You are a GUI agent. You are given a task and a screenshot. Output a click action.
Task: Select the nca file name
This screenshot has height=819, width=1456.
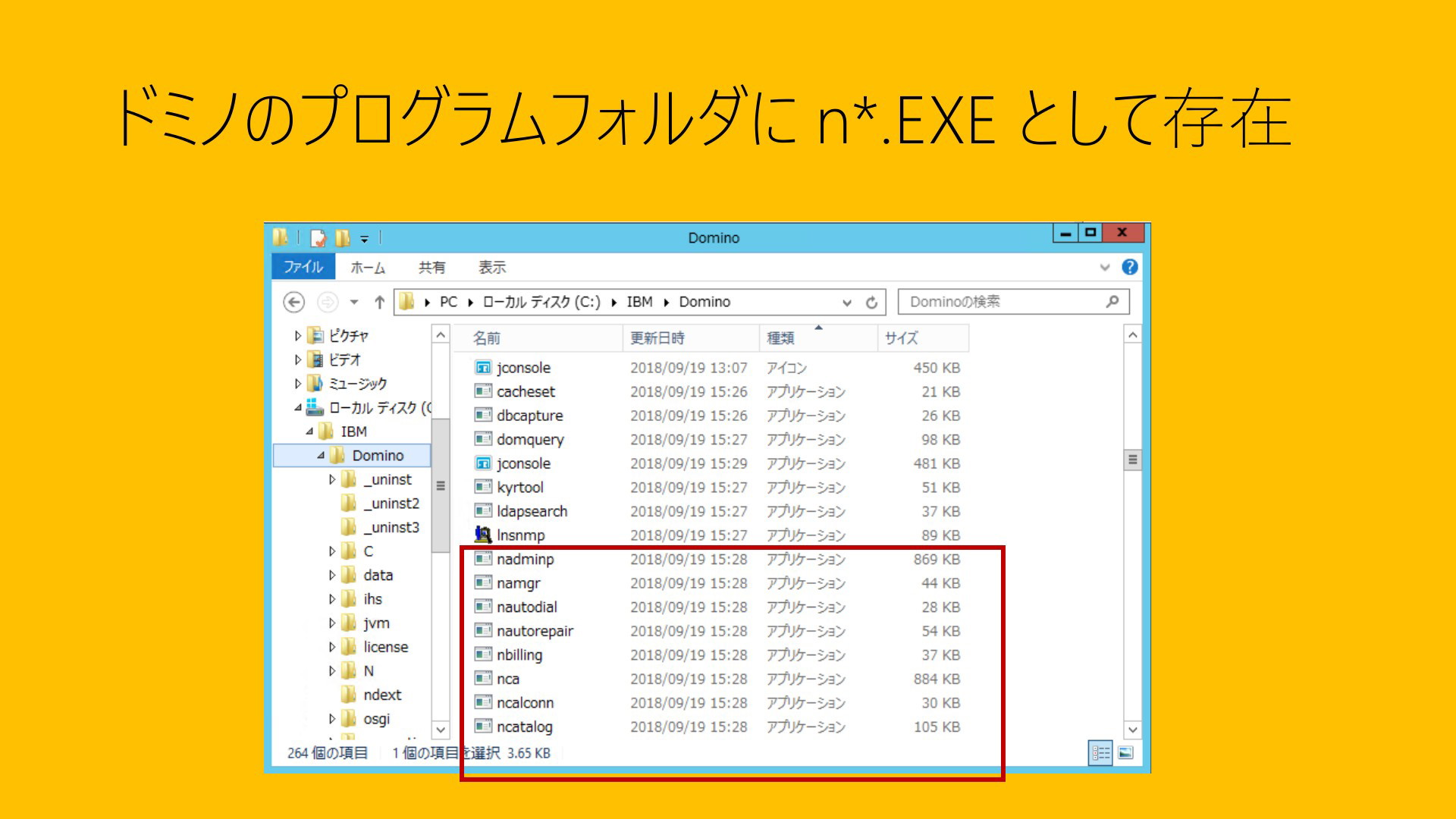tap(508, 679)
